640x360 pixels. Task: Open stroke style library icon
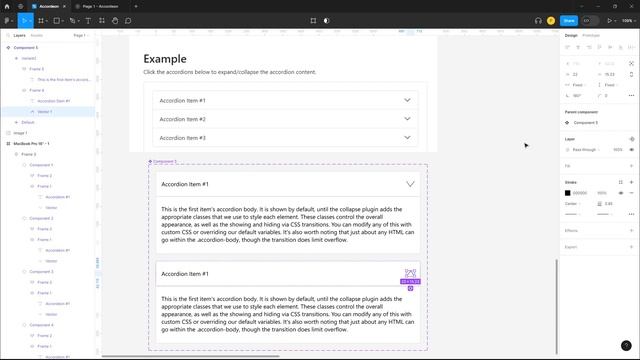[620, 182]
